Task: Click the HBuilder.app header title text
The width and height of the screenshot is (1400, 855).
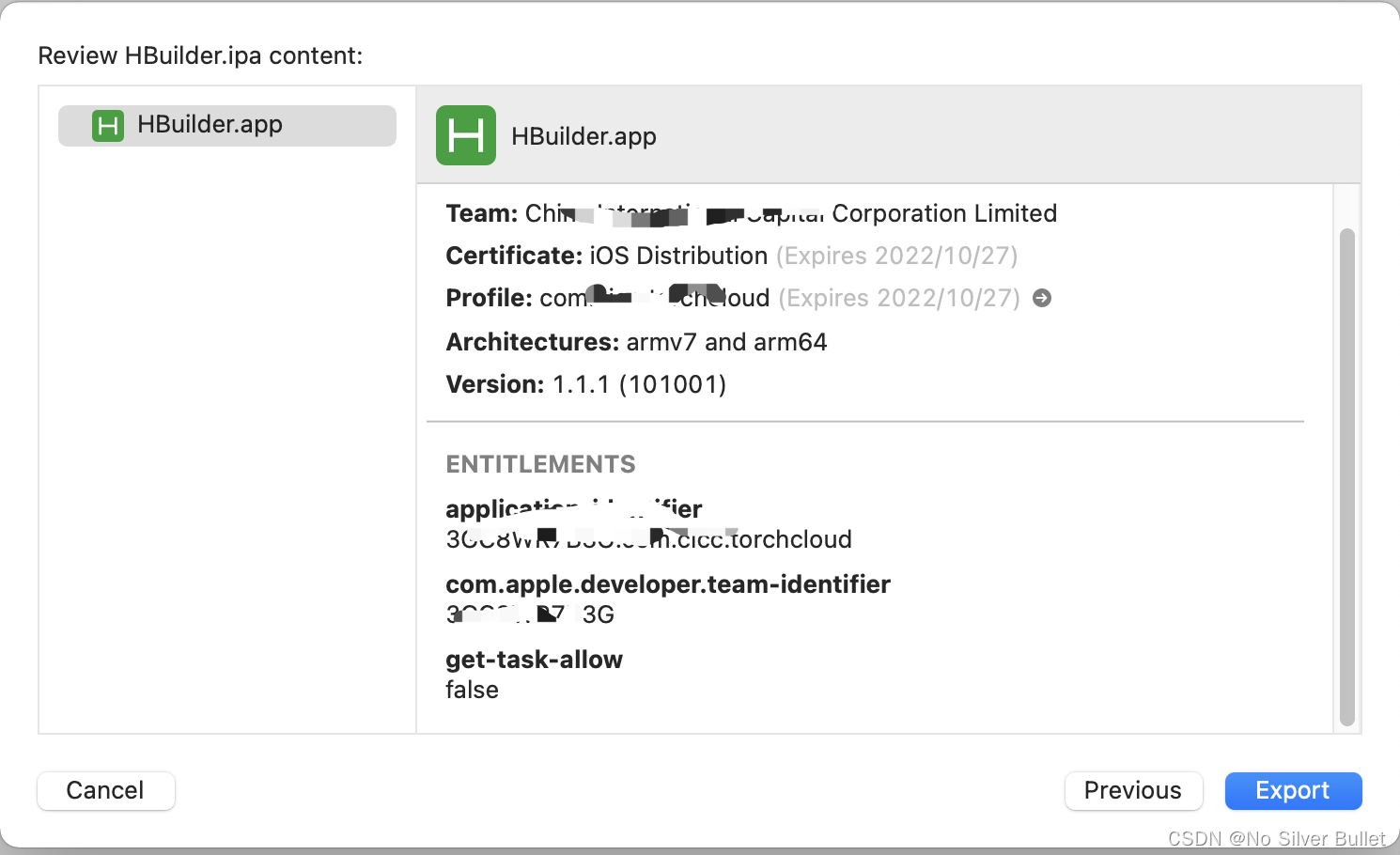Action: [583, 136]
